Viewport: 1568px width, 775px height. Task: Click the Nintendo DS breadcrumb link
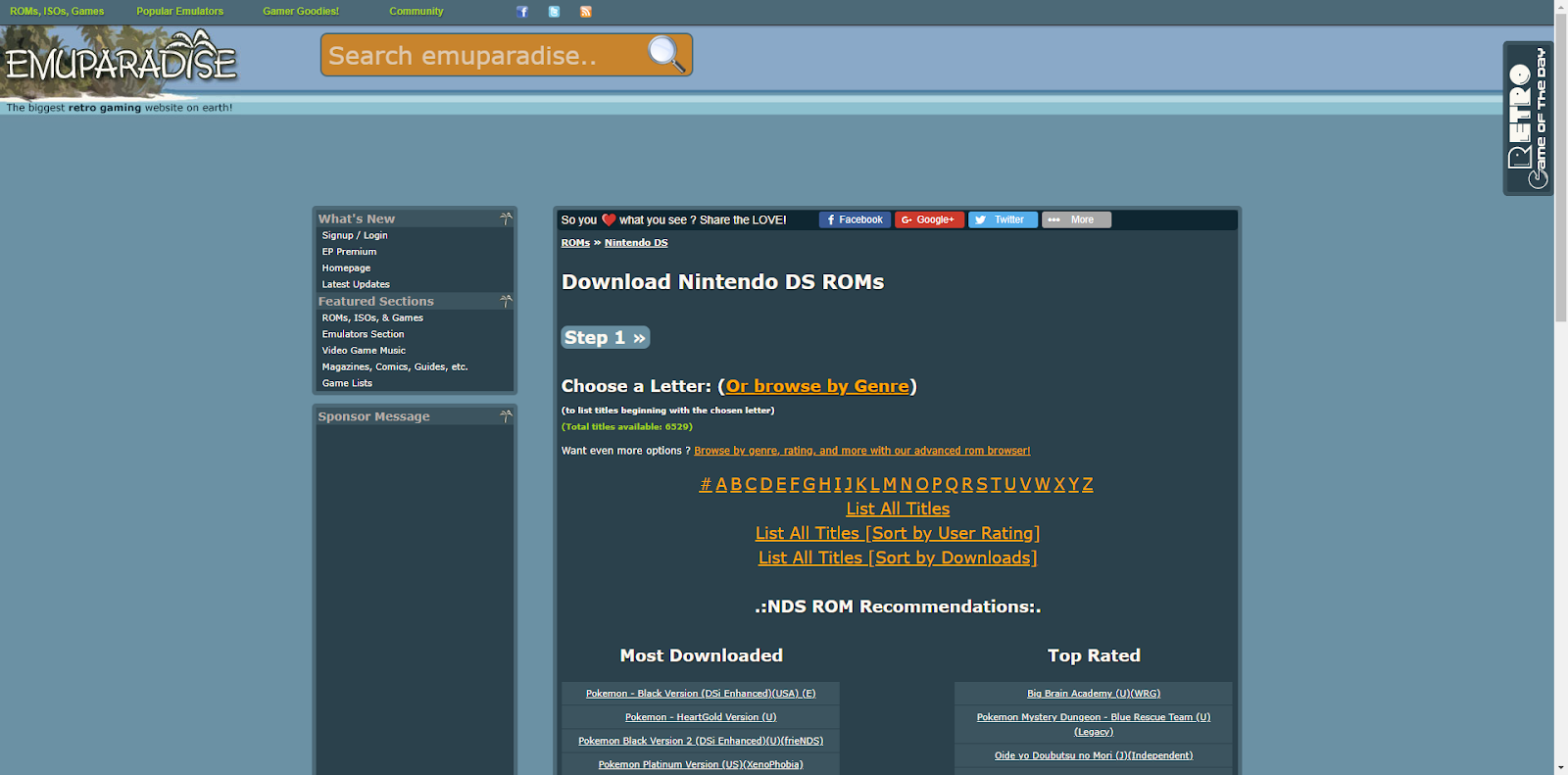click(636, 243)
